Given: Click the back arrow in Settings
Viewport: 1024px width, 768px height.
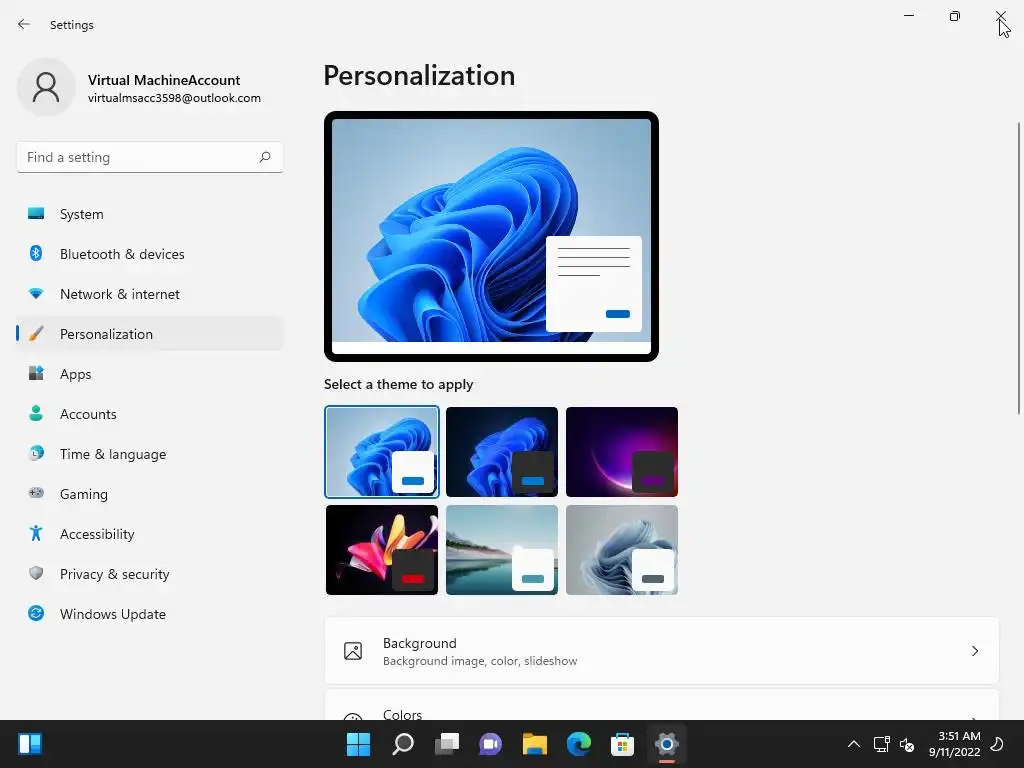Looking at the screenshot, I should [x=24, y=24].
